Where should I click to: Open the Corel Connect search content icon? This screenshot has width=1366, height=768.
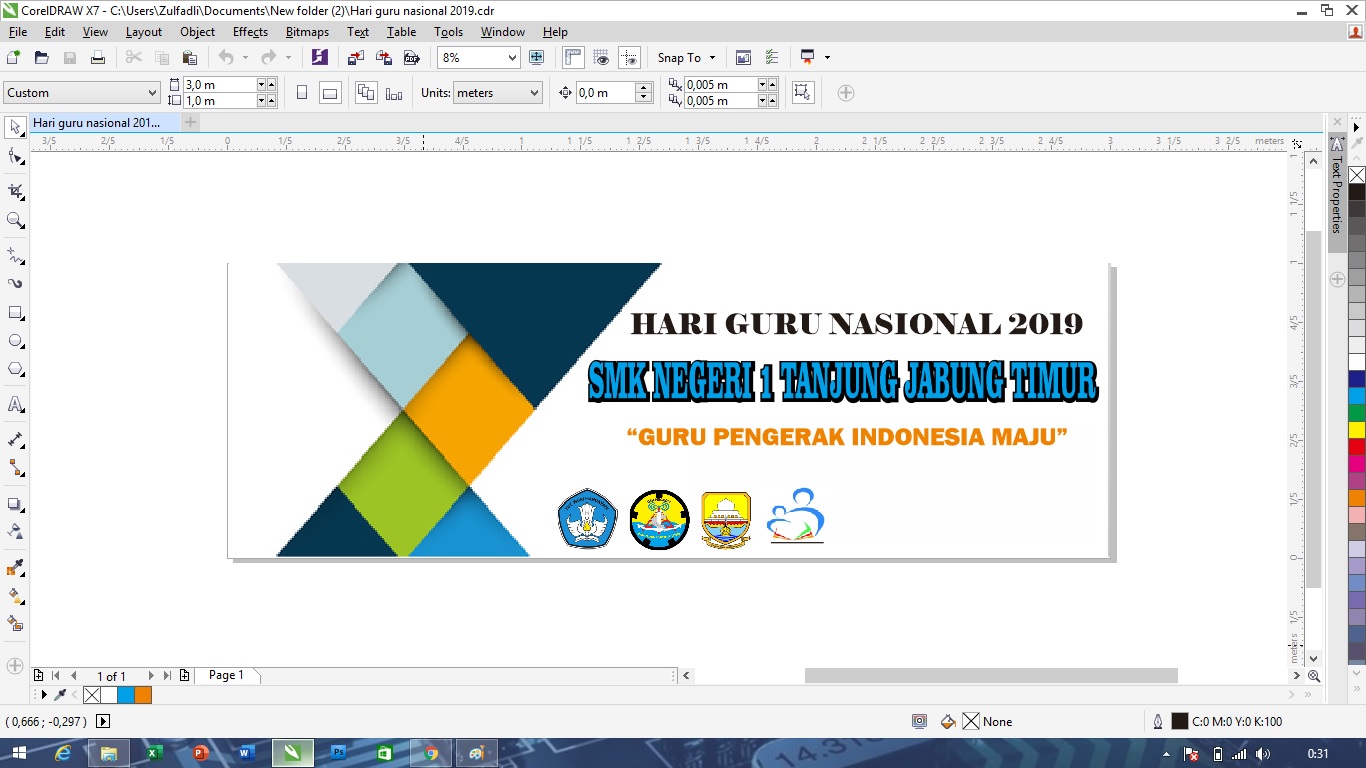320,58
